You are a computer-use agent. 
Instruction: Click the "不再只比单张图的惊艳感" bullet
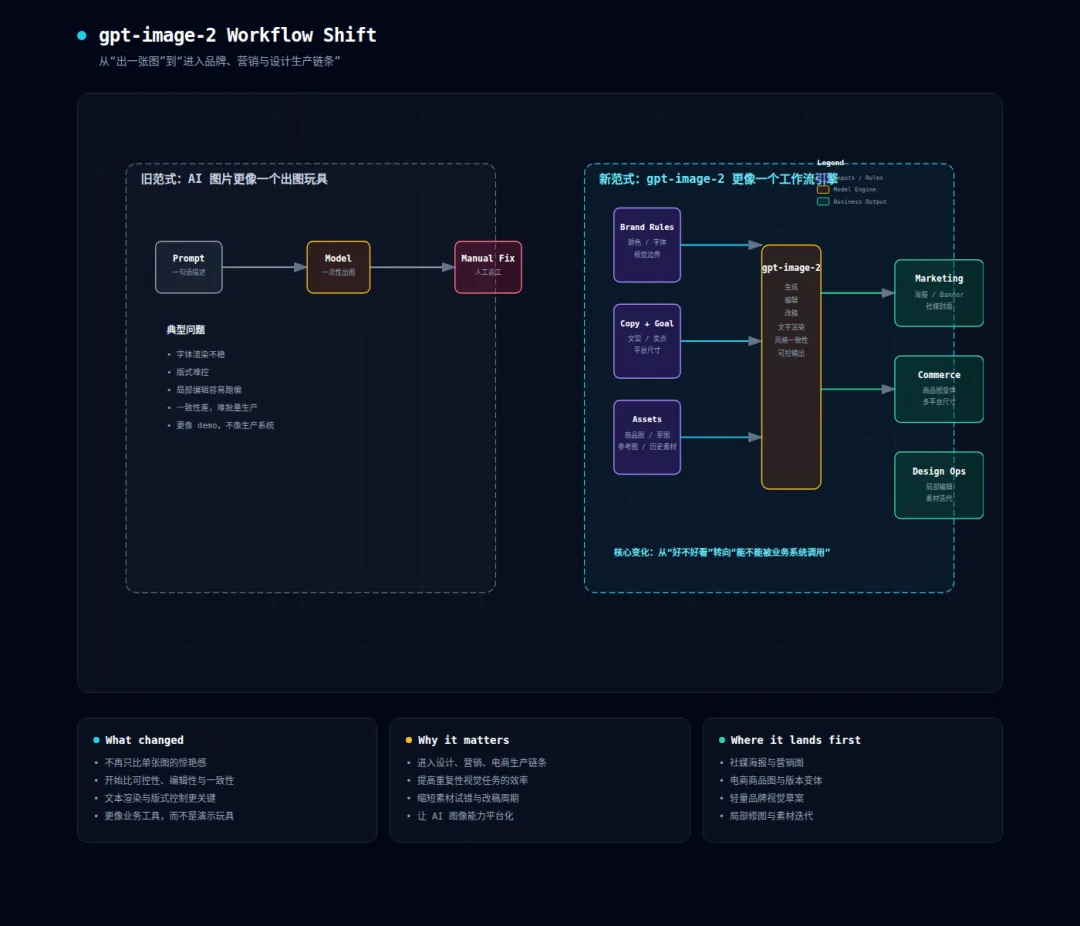[x=156, y=763]
